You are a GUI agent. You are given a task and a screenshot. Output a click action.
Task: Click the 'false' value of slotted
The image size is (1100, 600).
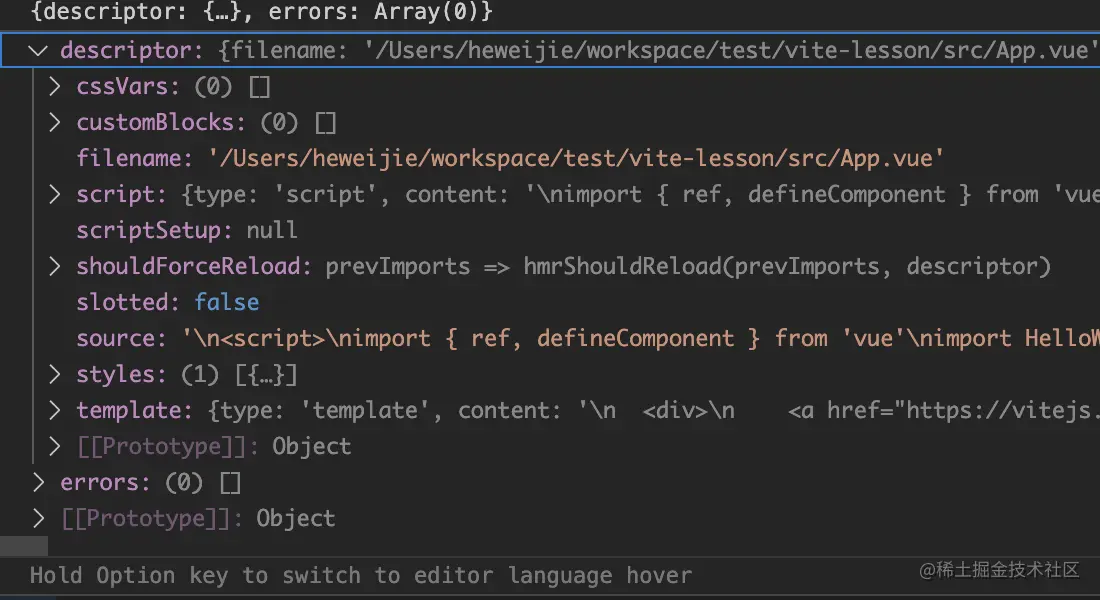pyautogui.click(x=227, y=302)
